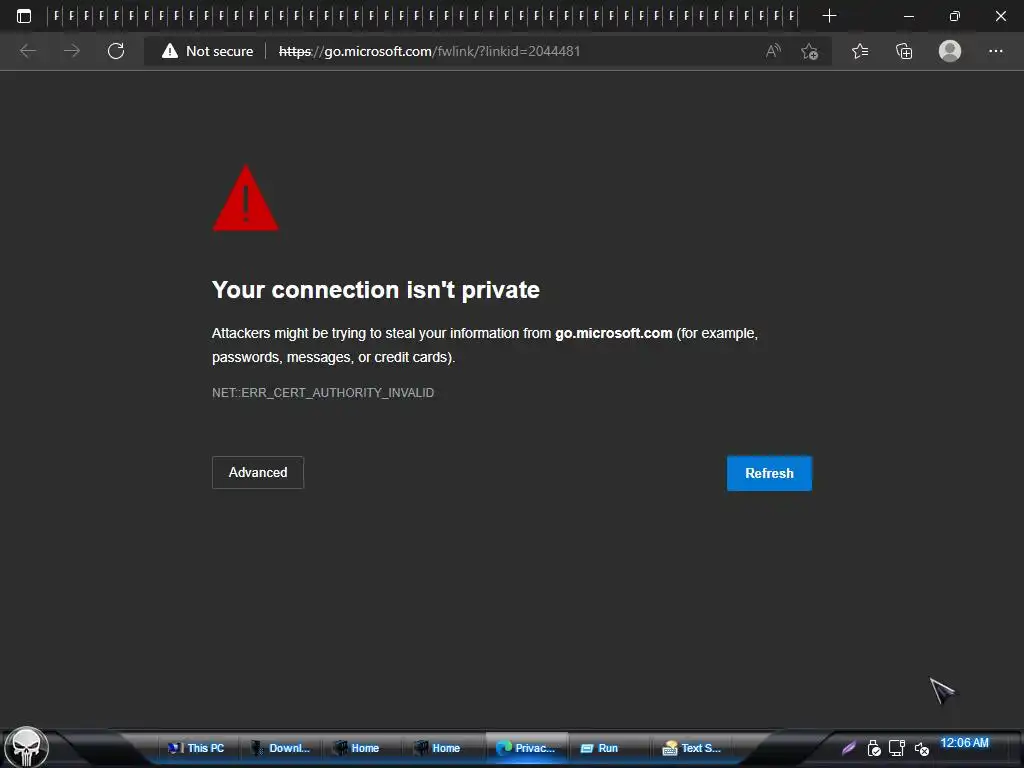The width and height of the screenshot is (1024, 768).
Task: Go back to the previous page
Action: pyautogui.click(x=27, y=51)
